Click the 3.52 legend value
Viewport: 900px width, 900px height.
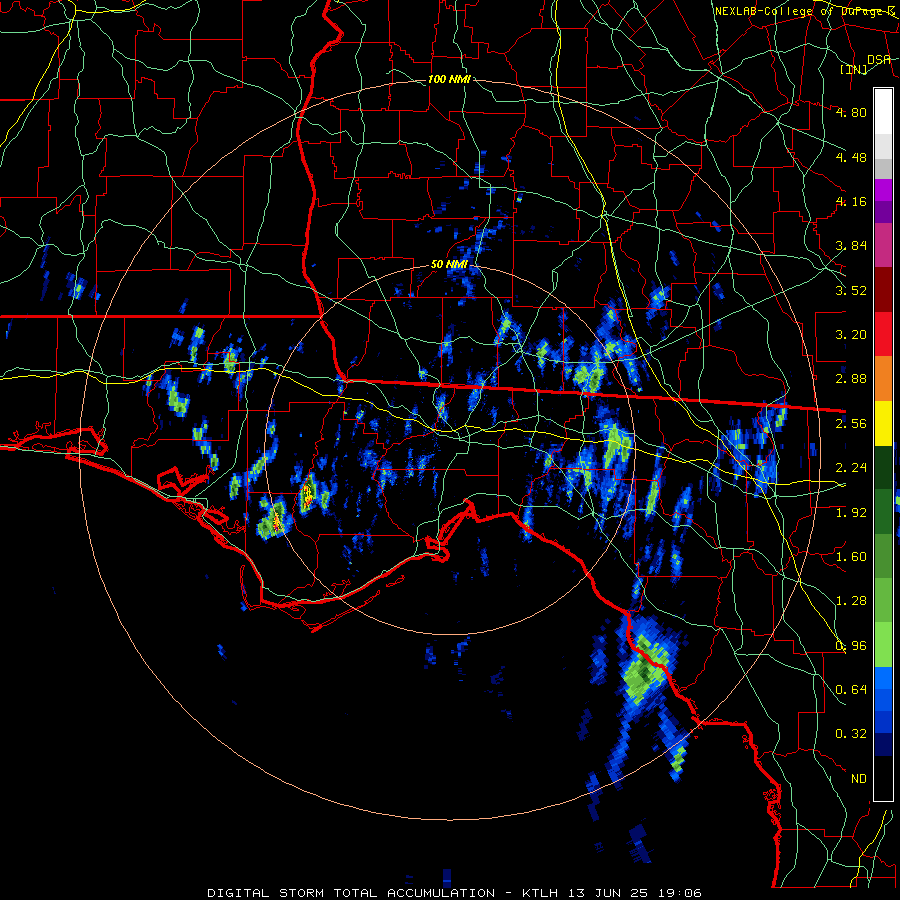(851, 290)
